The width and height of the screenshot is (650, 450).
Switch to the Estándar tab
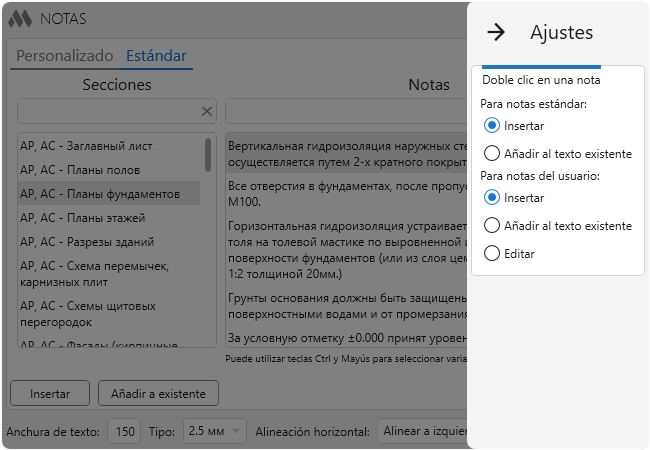click(156, 56)
